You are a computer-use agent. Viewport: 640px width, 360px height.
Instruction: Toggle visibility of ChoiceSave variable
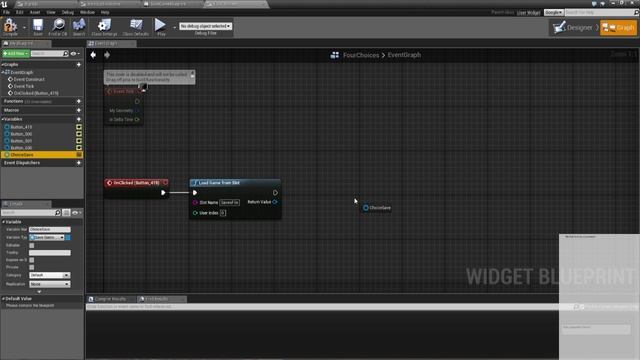pos(79,155)
